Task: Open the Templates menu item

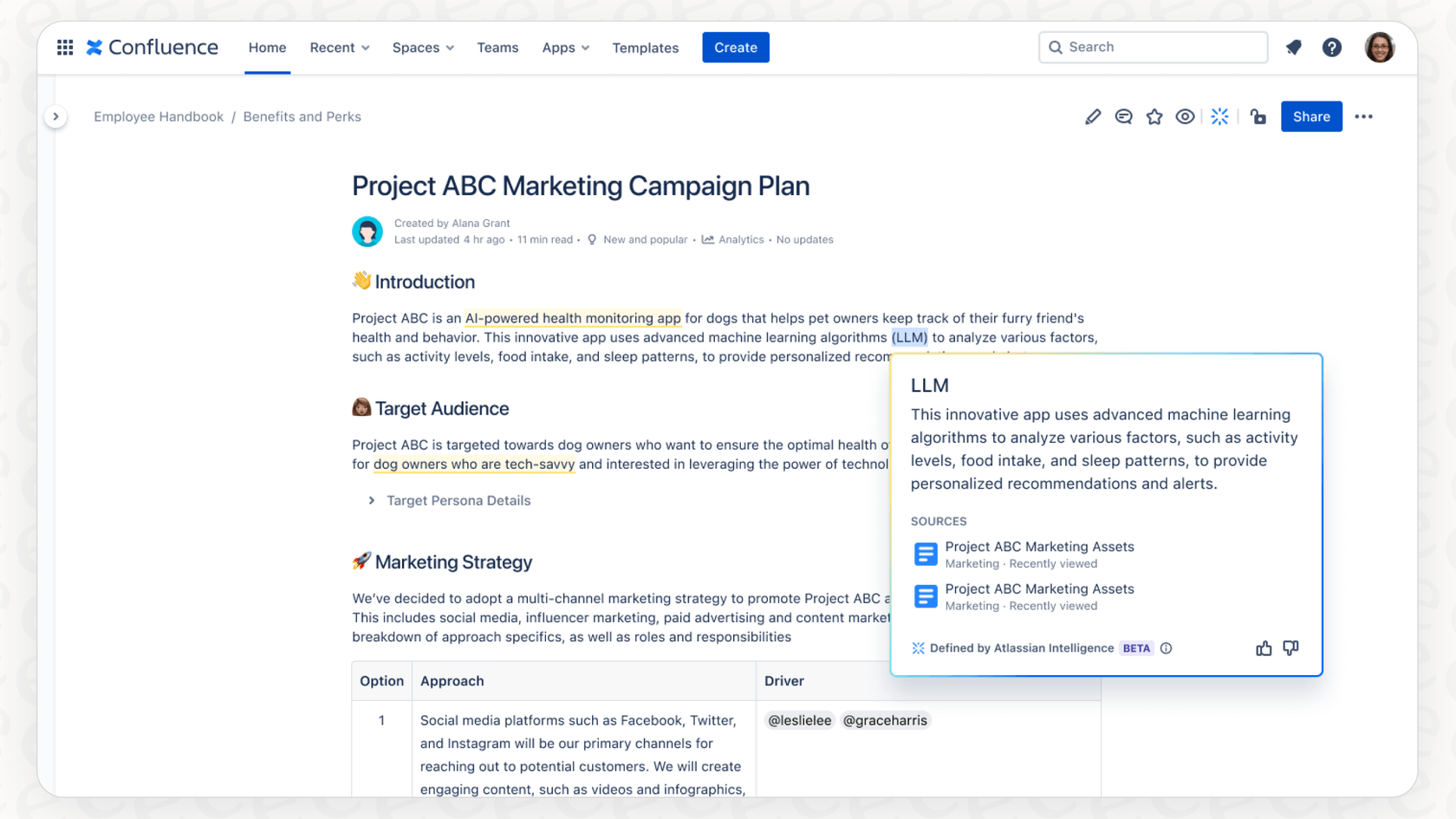Action: [x=645, y=48]
